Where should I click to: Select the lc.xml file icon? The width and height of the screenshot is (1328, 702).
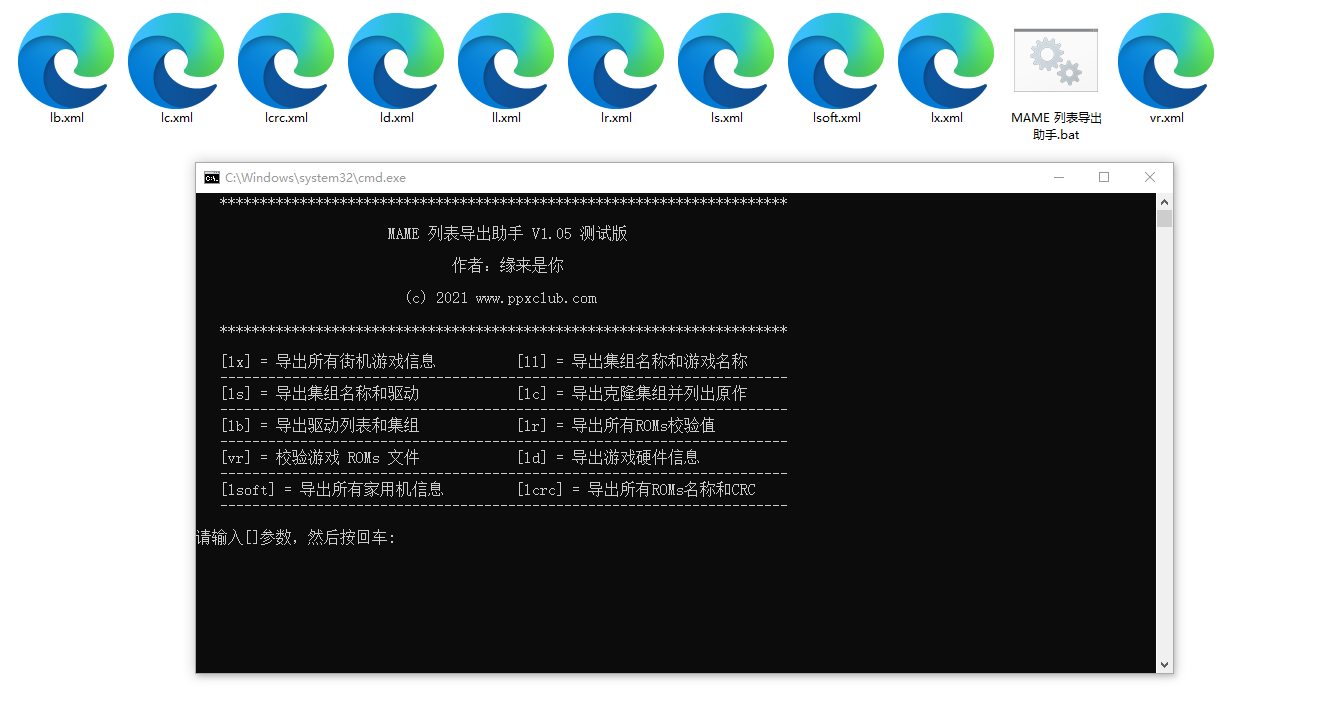coord(176,61)
